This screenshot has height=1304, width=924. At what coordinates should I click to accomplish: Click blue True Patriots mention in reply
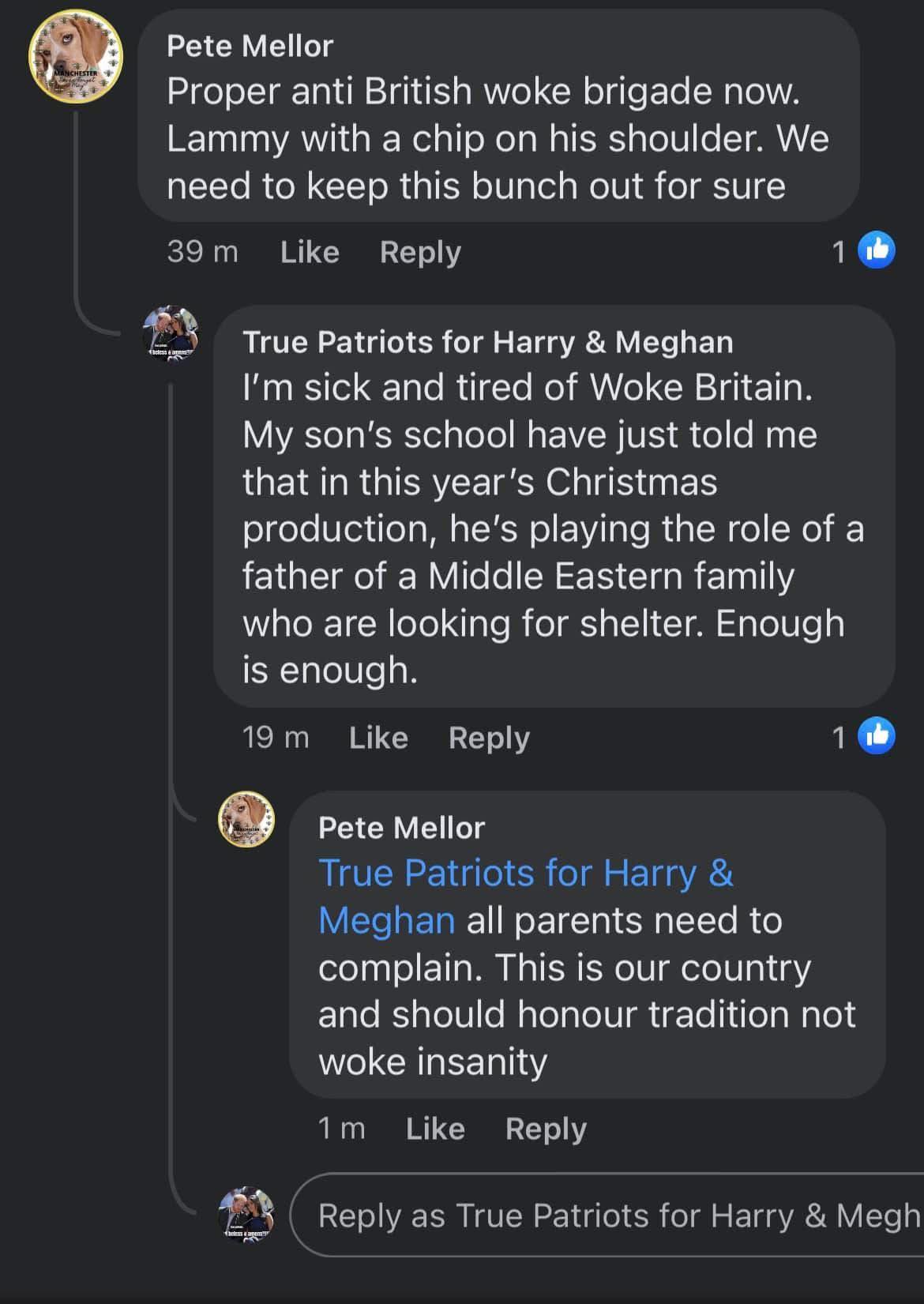tap(525, 874)
